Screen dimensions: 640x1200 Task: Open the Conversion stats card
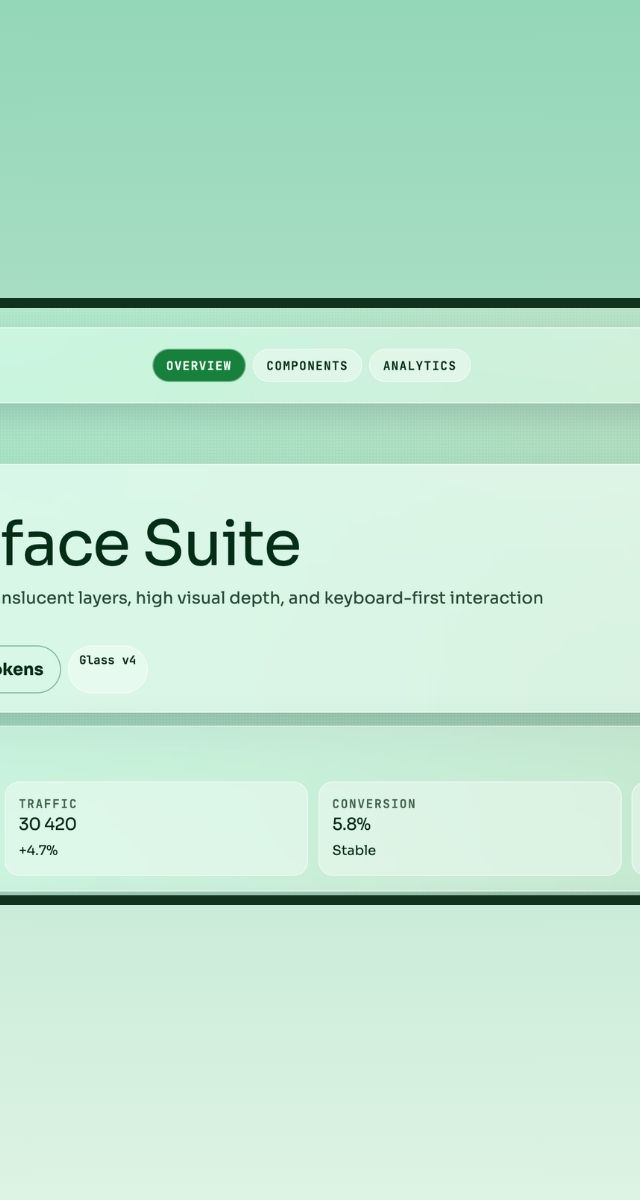point(470,829)
